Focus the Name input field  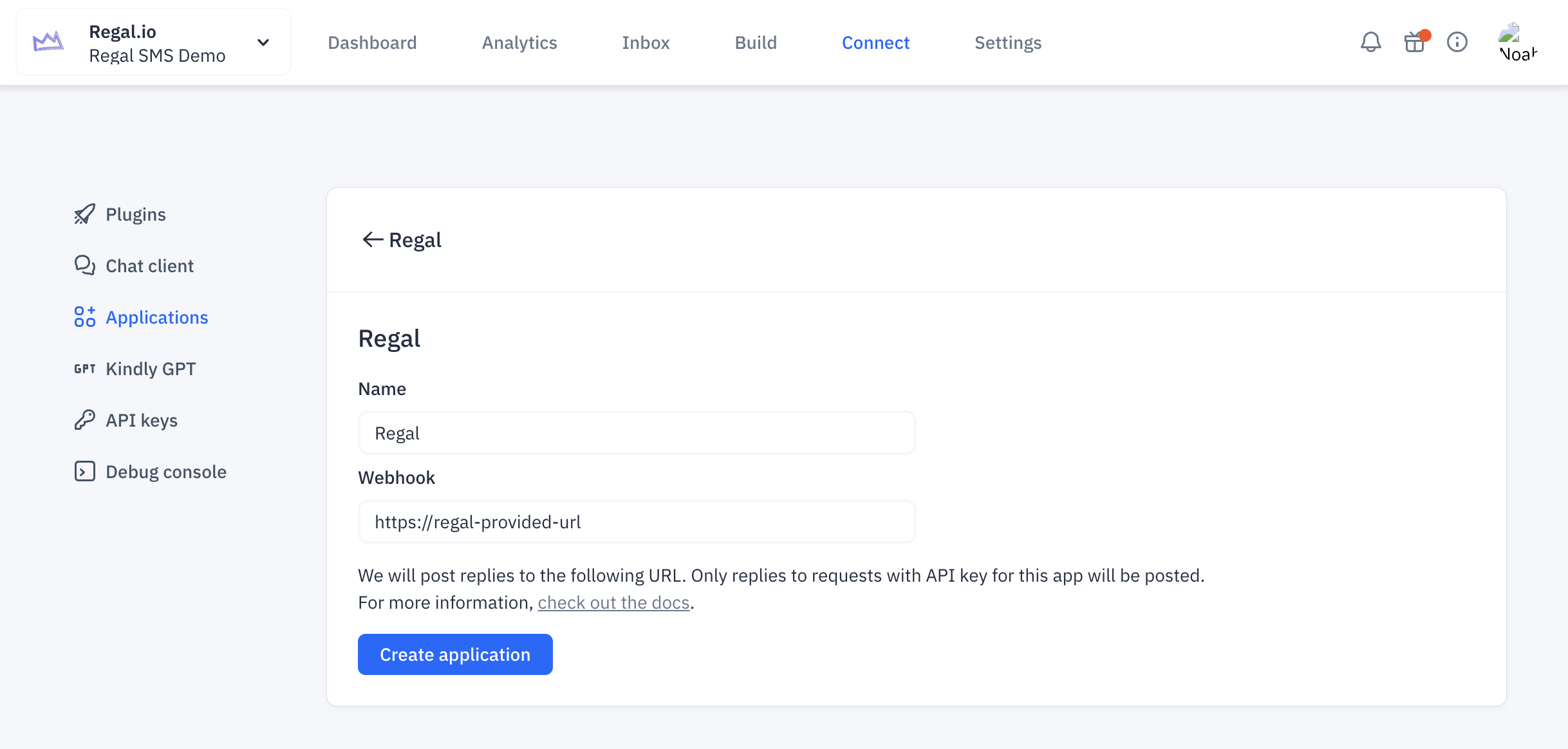[x=637, y=433]
